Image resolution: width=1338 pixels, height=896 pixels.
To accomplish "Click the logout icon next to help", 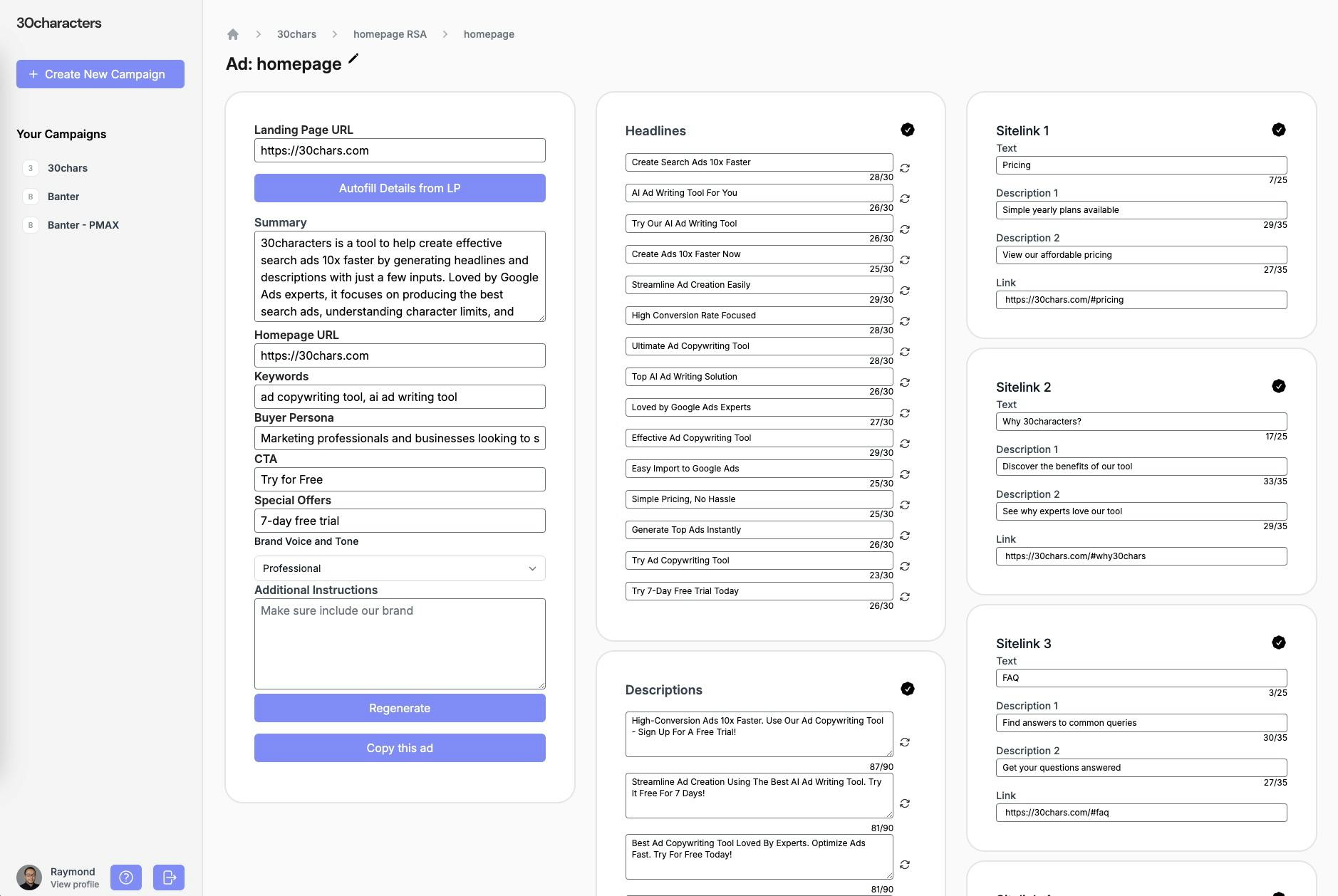I will 169,877.
